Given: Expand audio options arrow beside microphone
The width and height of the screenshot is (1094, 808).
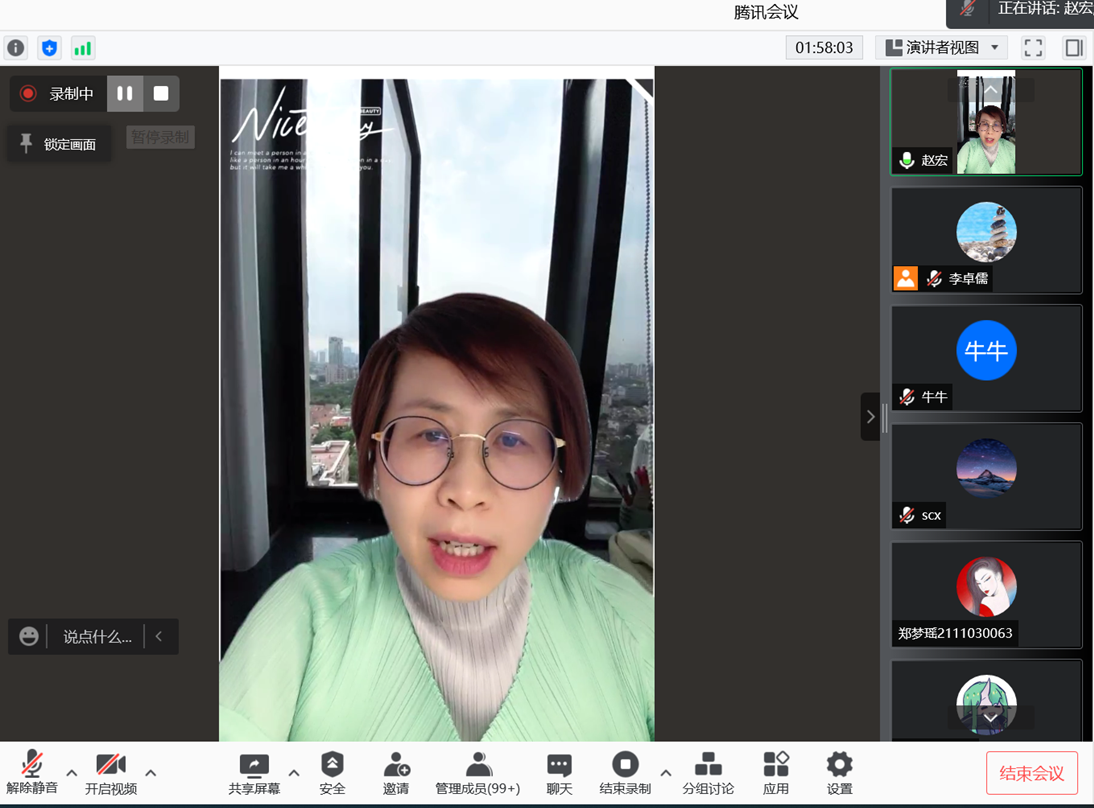Looking at the screenshot, I should 72,773.
